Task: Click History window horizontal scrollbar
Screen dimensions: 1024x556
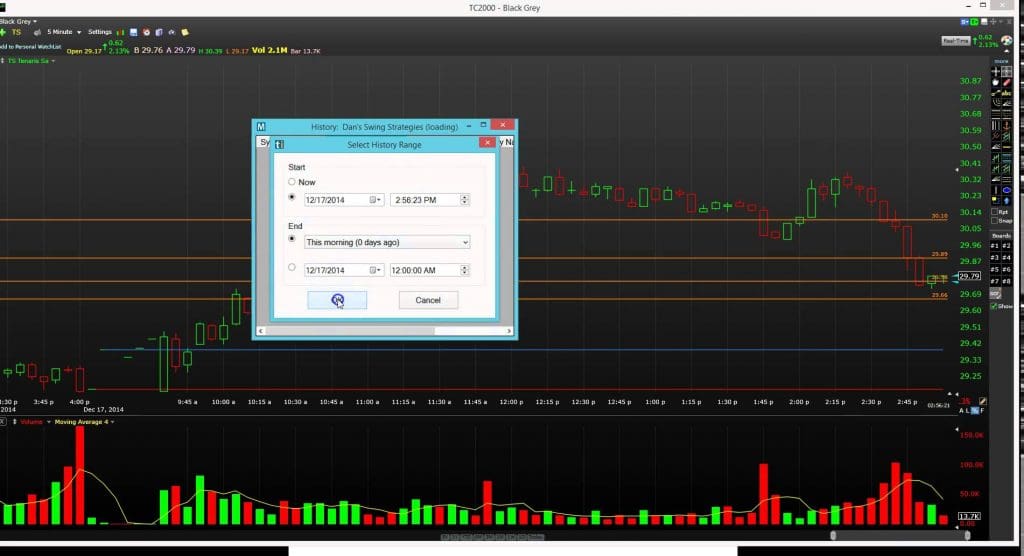Action: click(385, 331)
